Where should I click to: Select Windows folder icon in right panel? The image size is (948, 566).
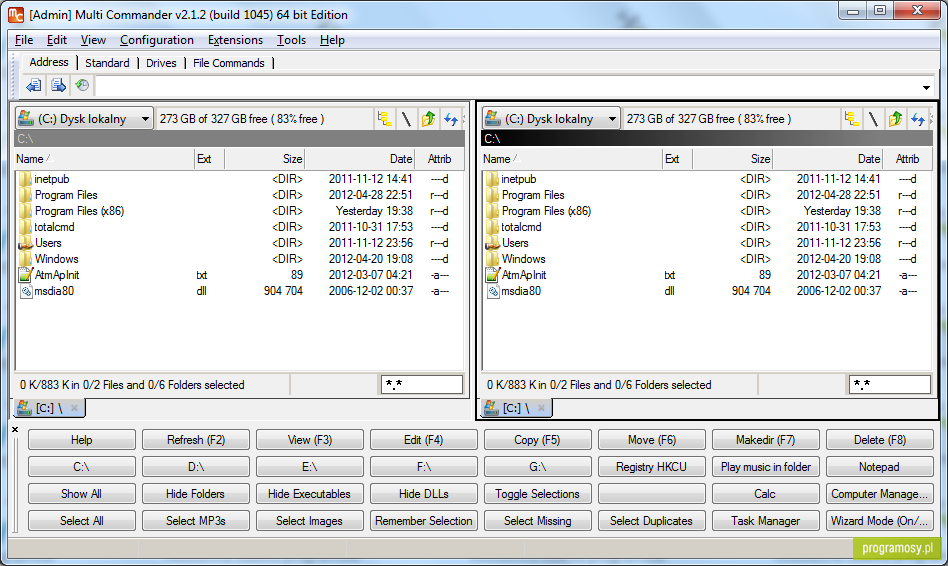(x=492, y=259)
